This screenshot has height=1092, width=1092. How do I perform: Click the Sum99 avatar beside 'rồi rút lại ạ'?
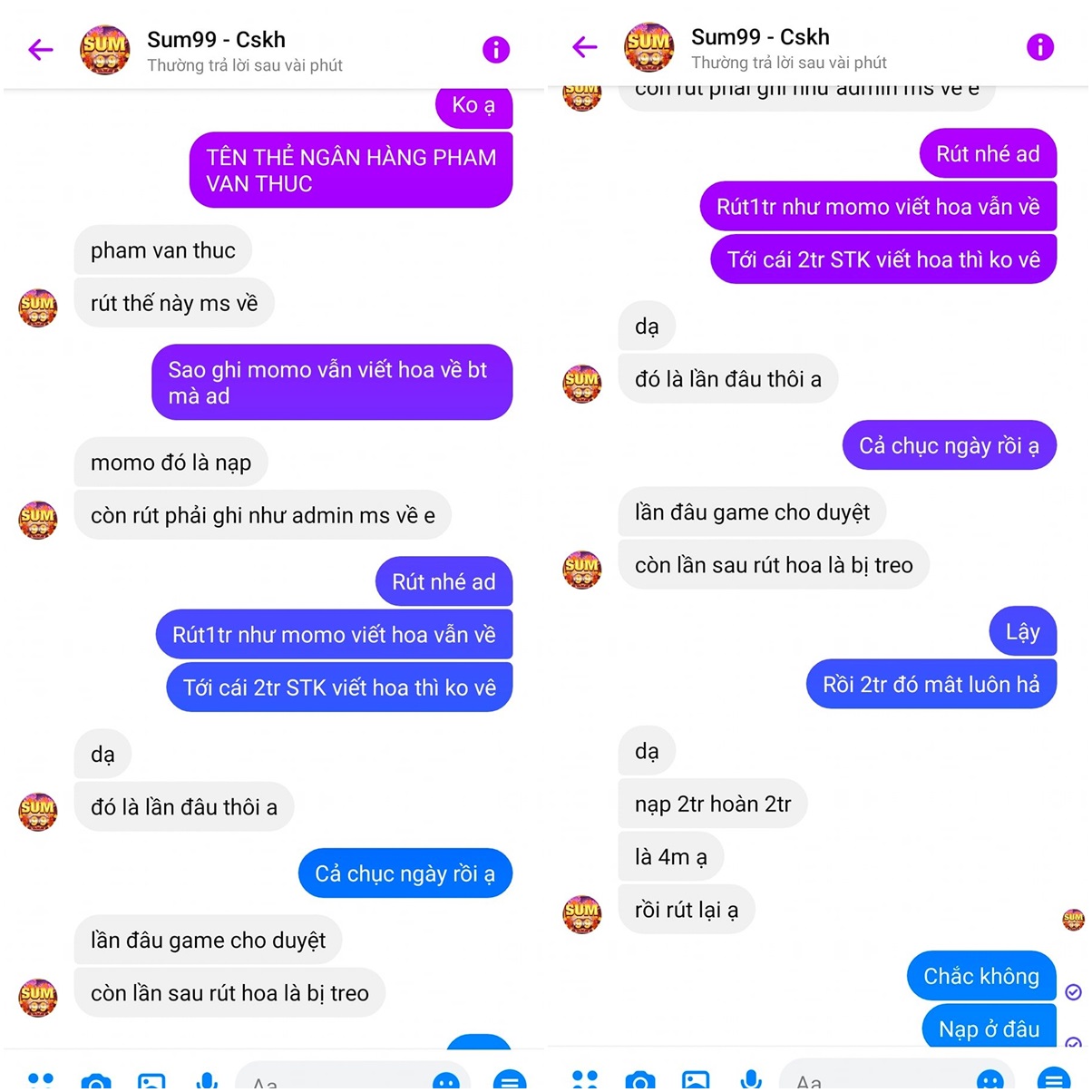tap(582, 912)
